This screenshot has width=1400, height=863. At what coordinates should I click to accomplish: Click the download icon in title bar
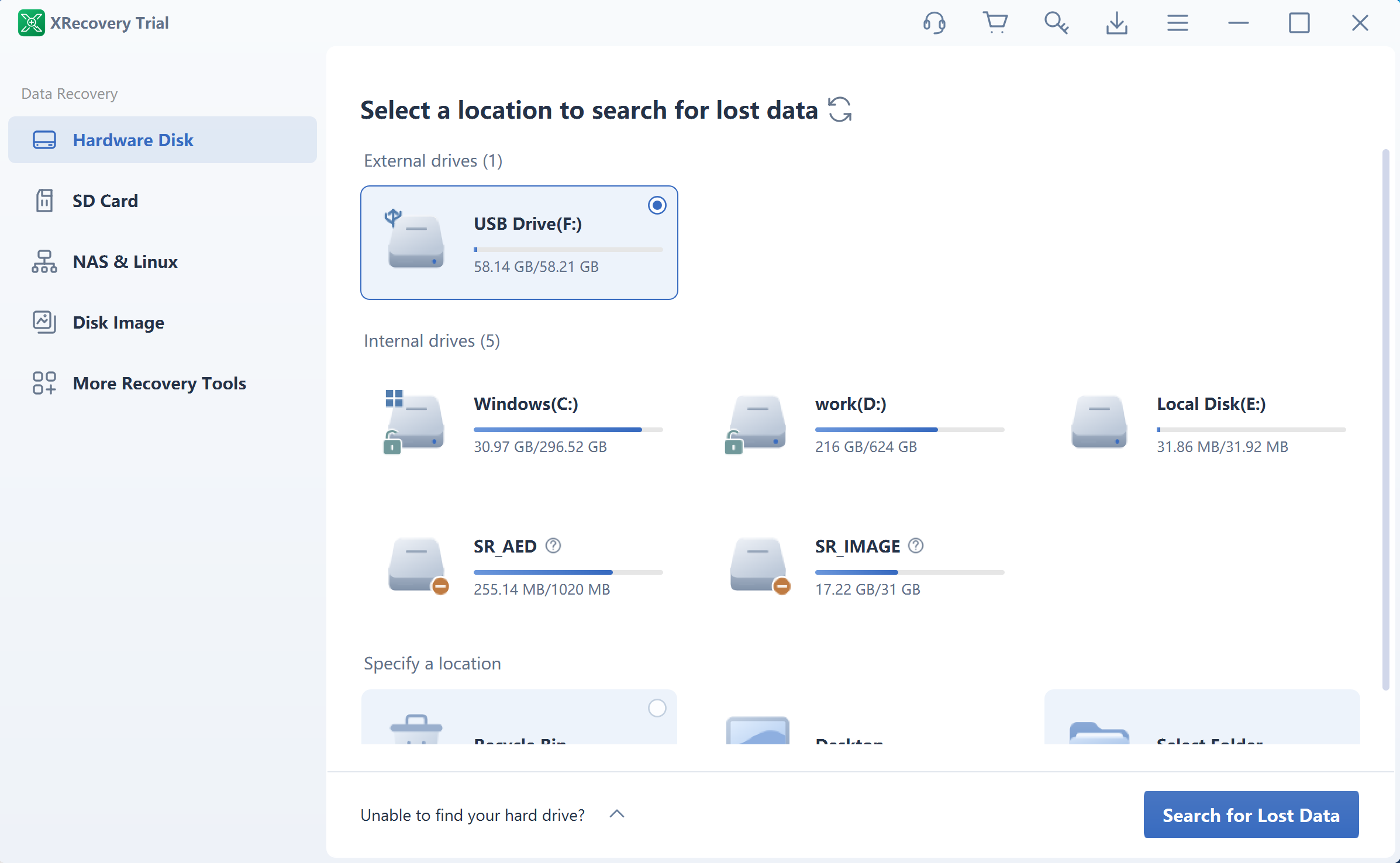pos(1116,23)
